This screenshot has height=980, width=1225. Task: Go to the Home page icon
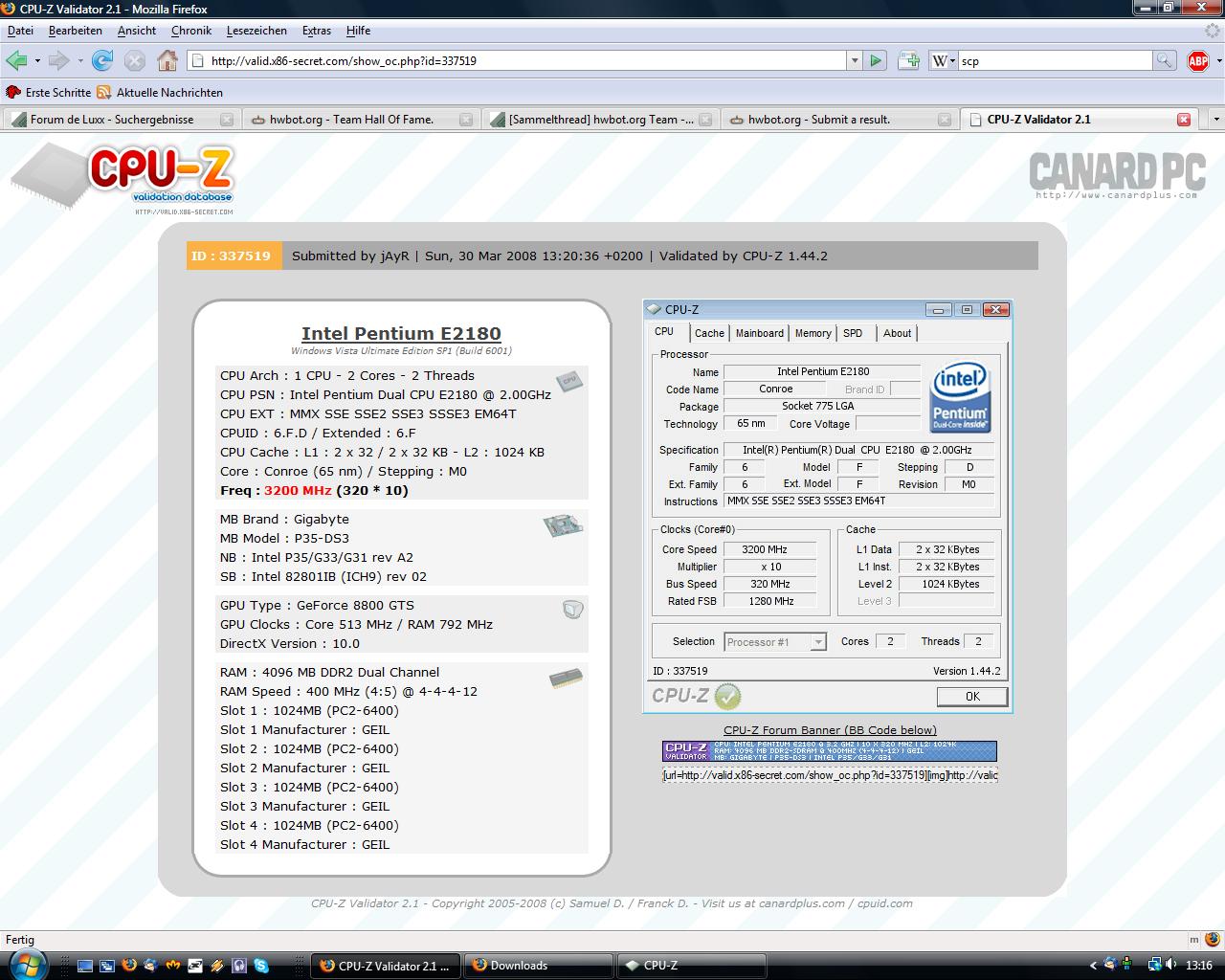tap(167, 60)
